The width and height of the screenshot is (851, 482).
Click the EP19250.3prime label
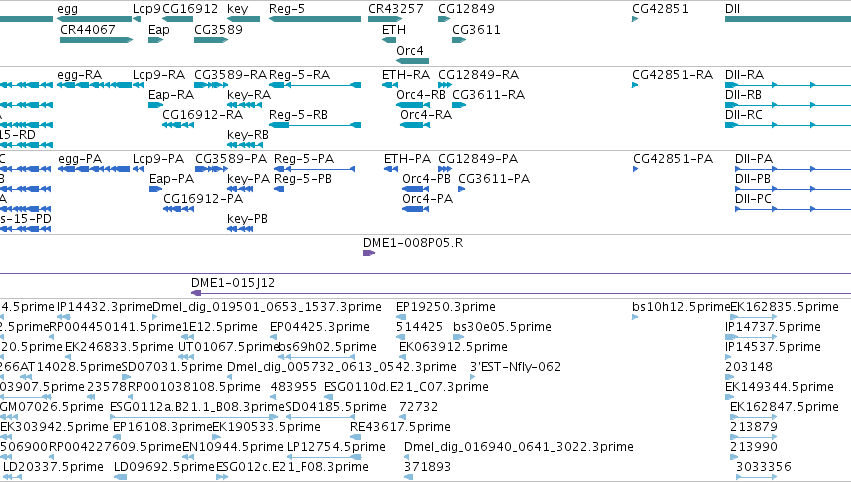coord(446,307)
